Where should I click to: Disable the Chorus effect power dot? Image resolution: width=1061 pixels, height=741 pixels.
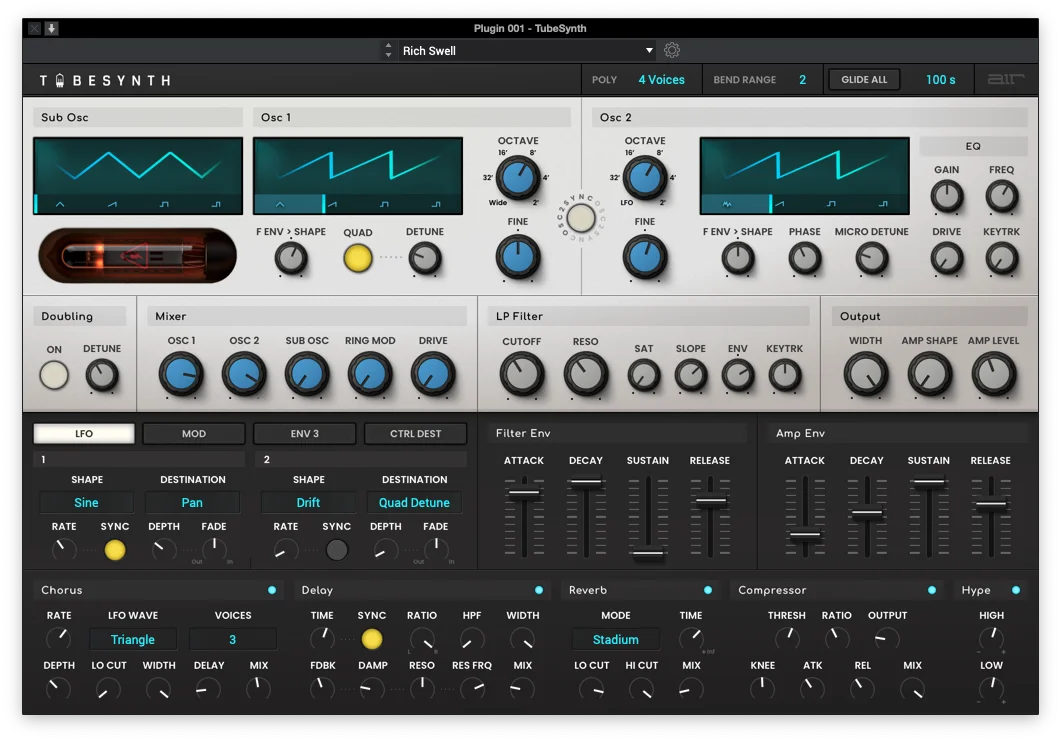[272, 590]
